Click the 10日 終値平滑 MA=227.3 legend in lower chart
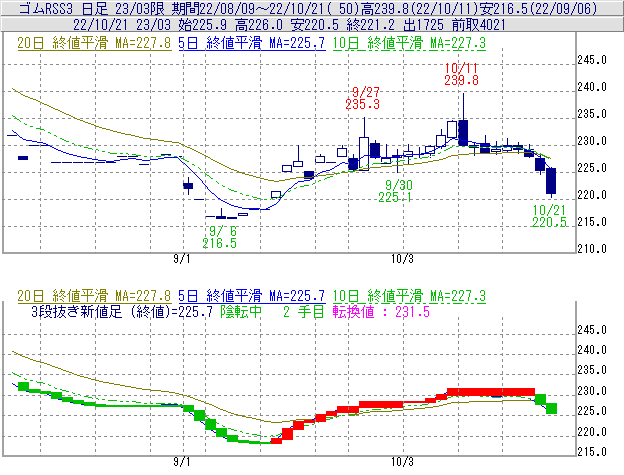This screenshot has height=475, width=624. point(409,296)
